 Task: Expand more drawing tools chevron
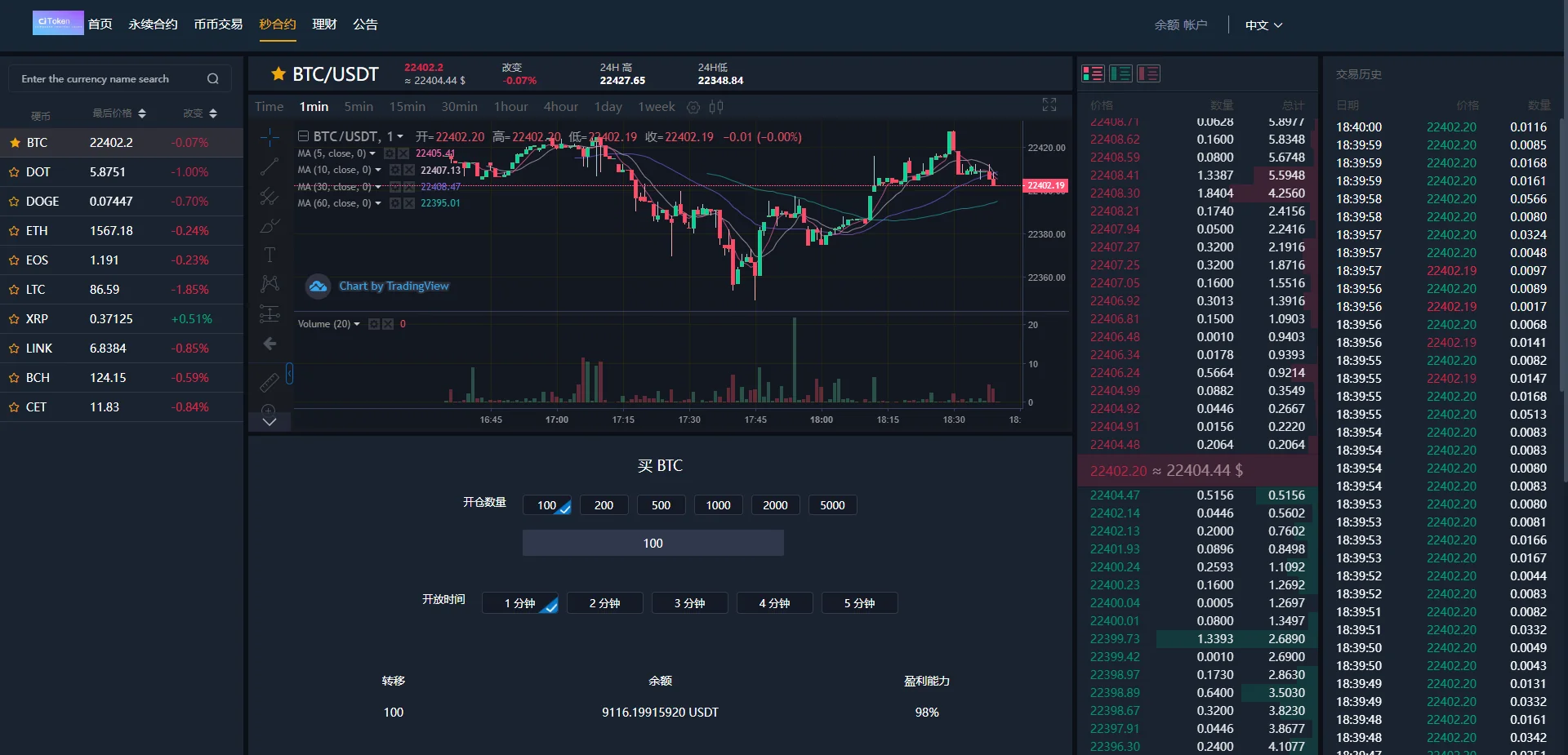269,421
